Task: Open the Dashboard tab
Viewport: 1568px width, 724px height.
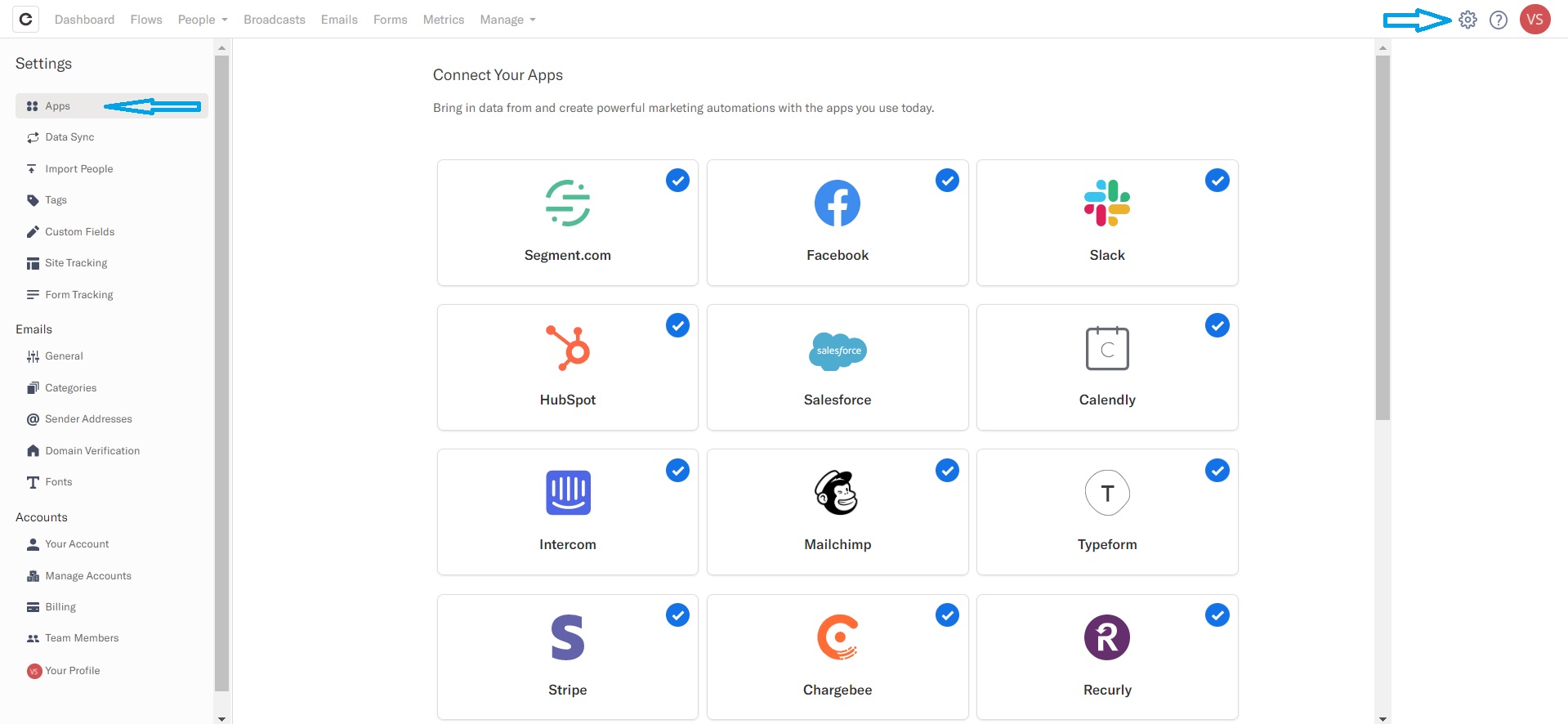Action: click(x=84, y=20)
